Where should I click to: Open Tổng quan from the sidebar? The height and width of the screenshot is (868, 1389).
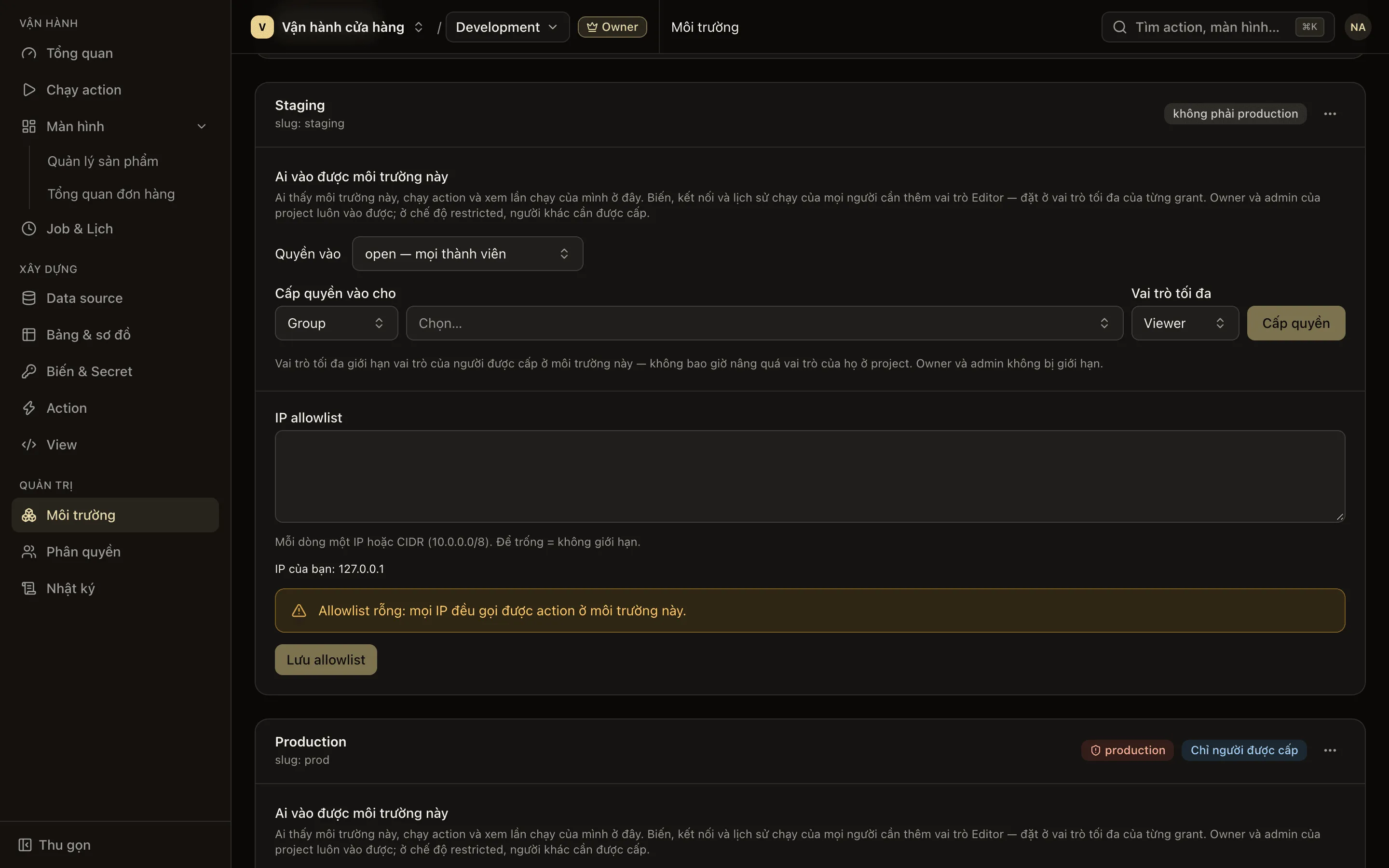(115, 53)
